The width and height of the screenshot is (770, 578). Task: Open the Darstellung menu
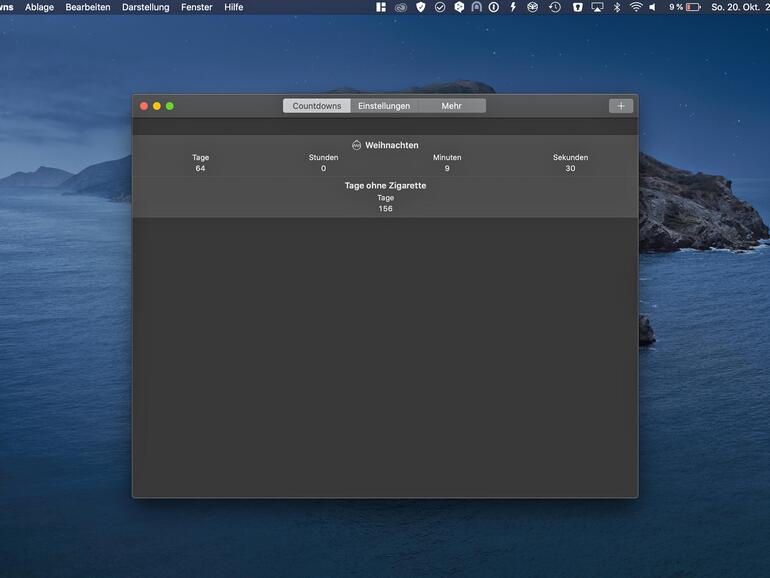point(145,7)
